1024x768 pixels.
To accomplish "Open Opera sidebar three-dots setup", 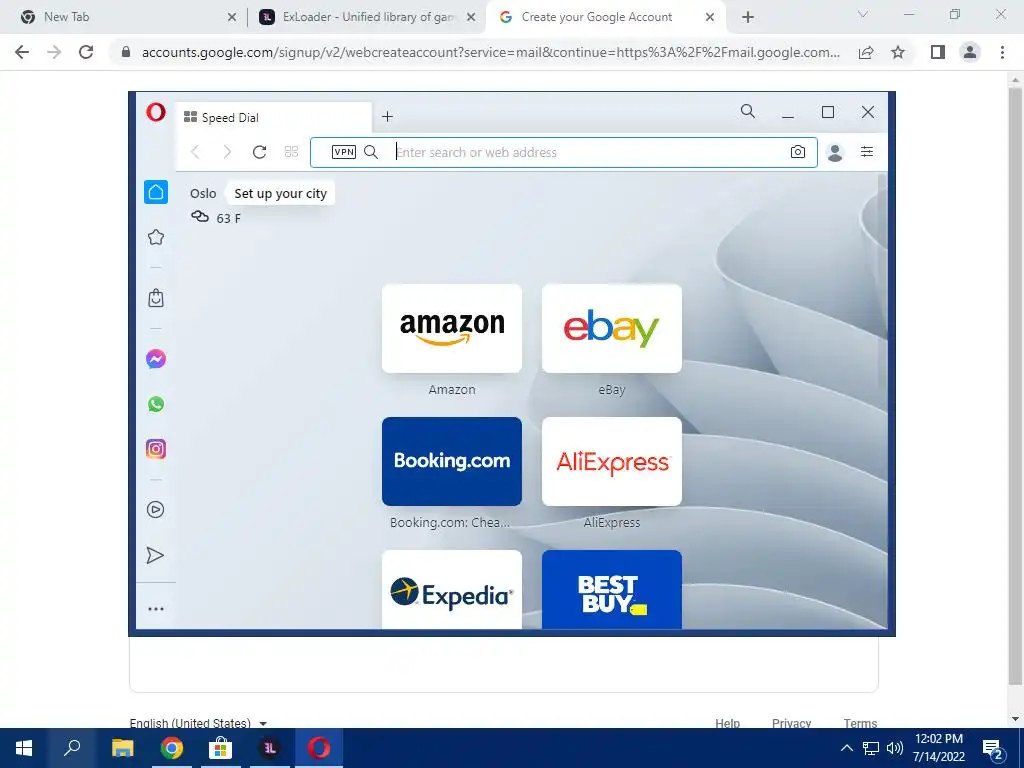I will click(156, 609).
